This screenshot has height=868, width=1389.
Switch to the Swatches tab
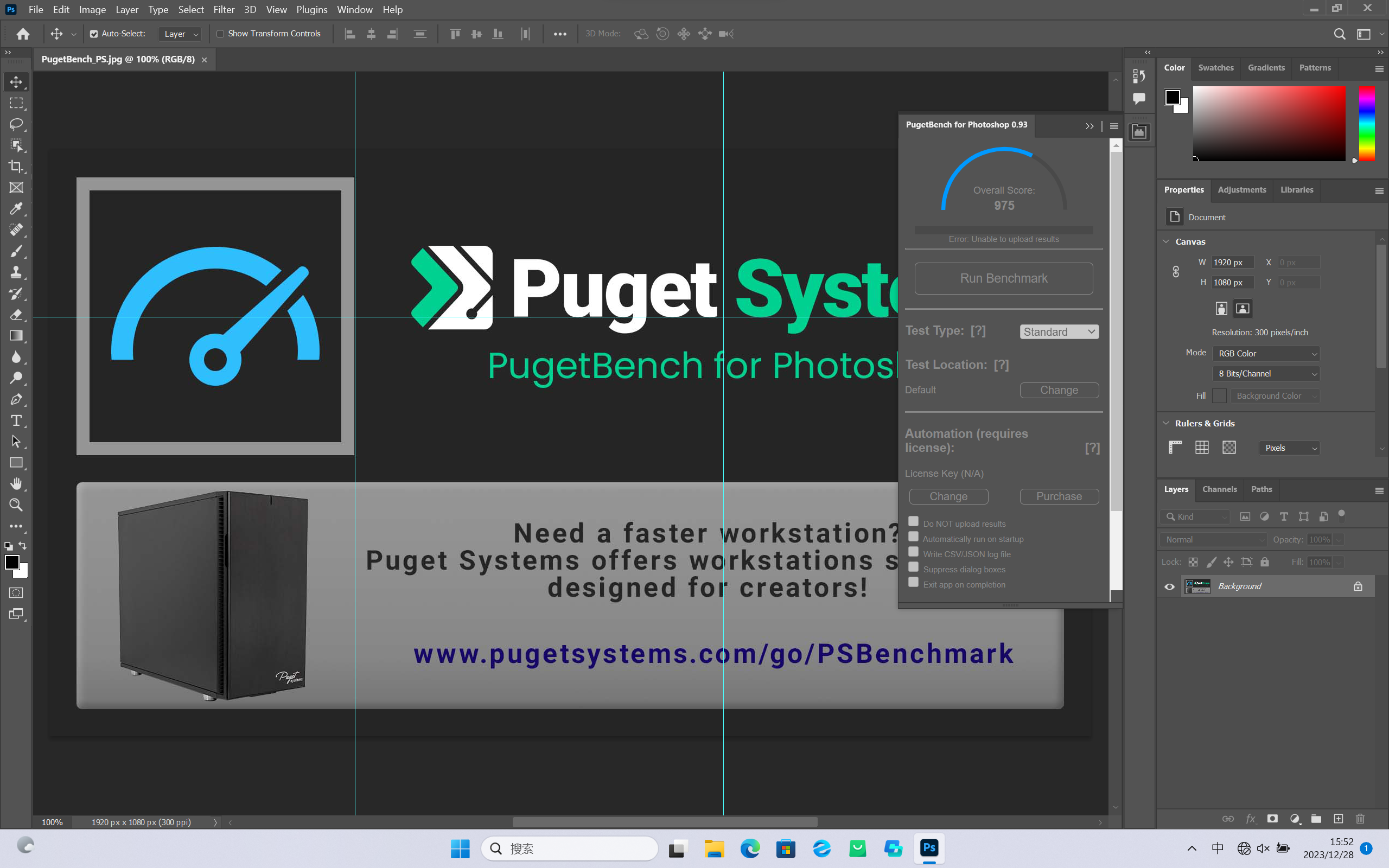(x=1216, y=68)
